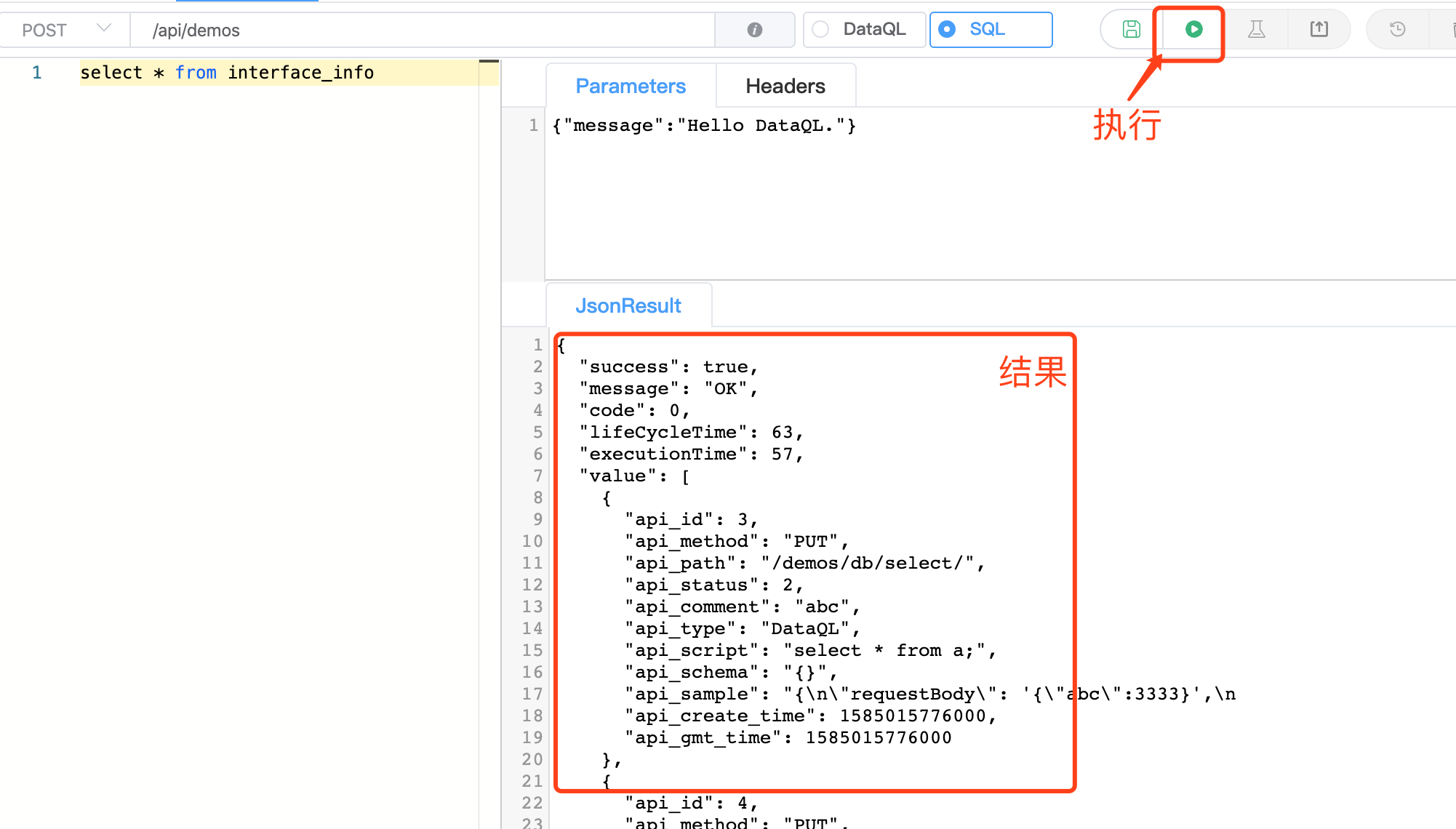Select the JsonResult tab
1456x829 pixels.
point(628,305)
